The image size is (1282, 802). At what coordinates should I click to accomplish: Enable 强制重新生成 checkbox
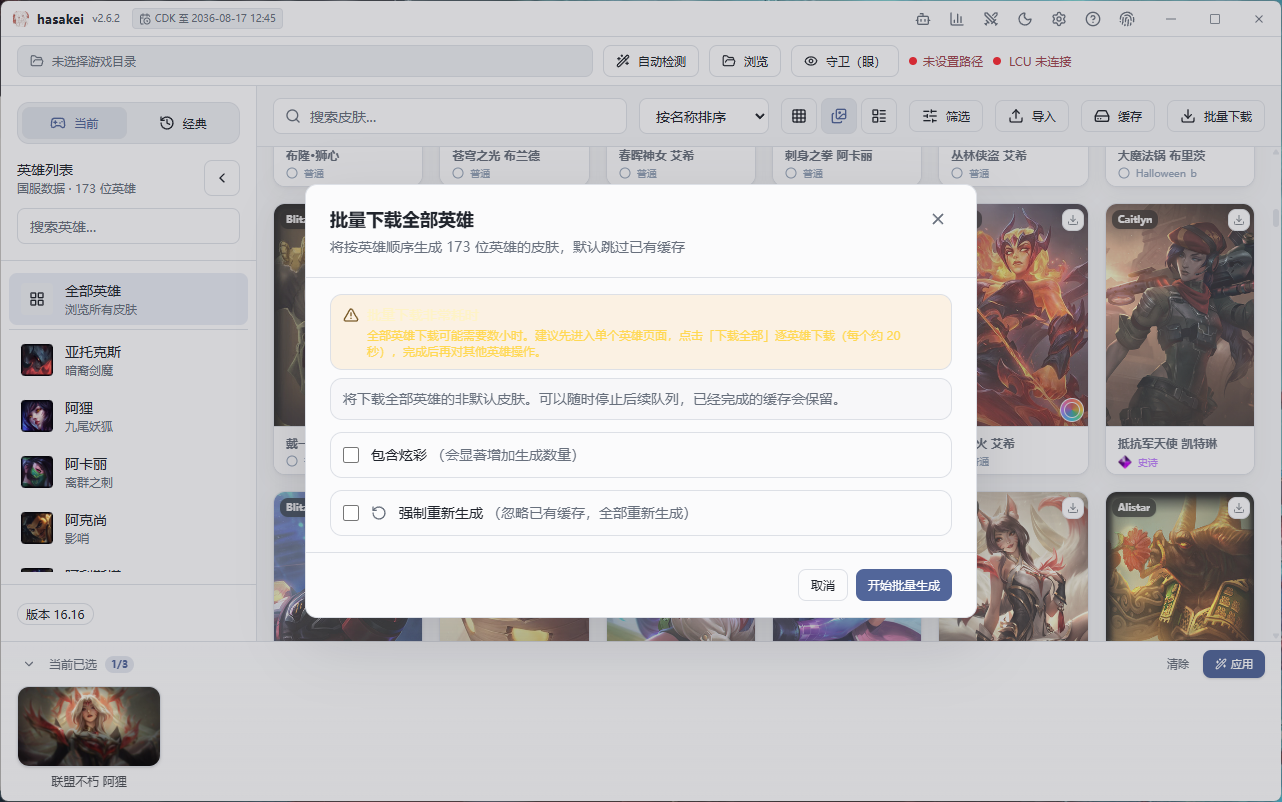point(351,513)
